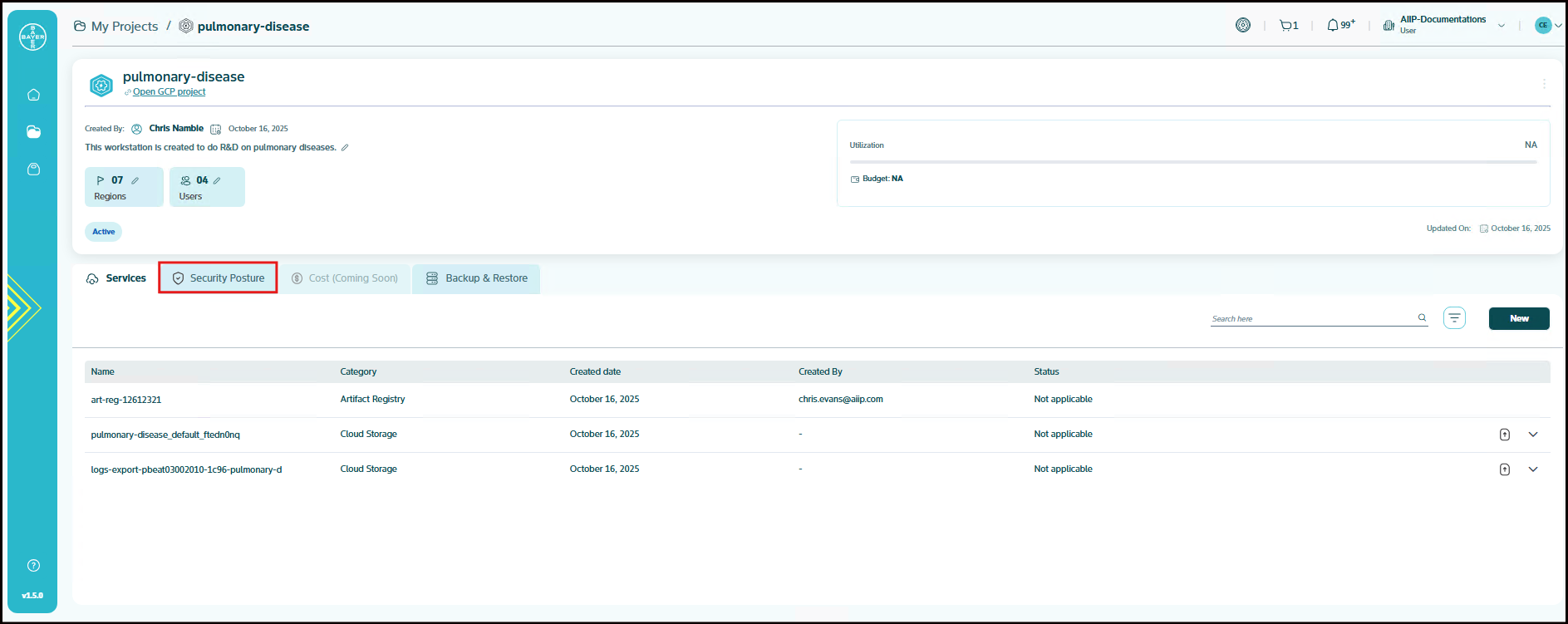Click upload icon for pulmonary-disease_default storage row
Screen dimensions: 1568x624
(x=1504, y=435)
